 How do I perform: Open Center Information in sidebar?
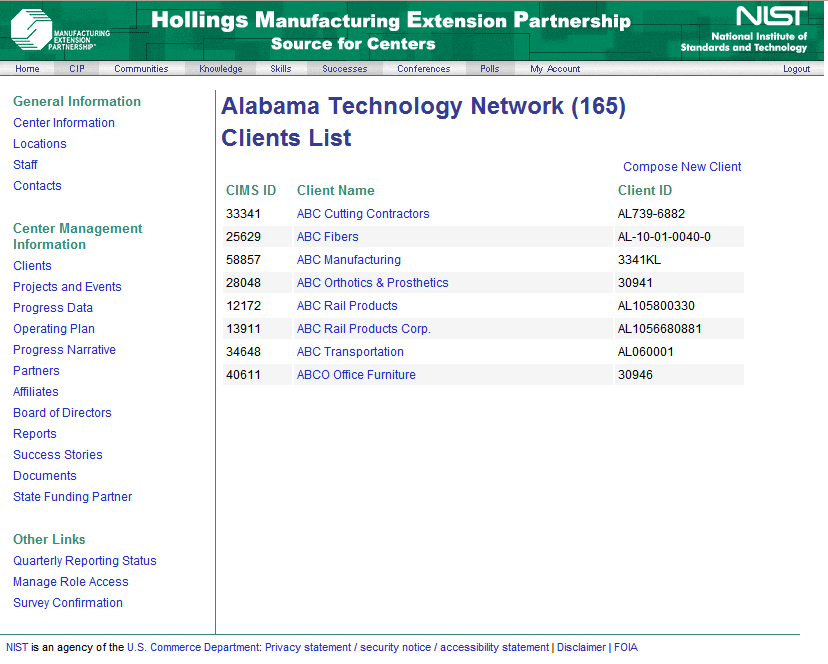tap(64, 123)
